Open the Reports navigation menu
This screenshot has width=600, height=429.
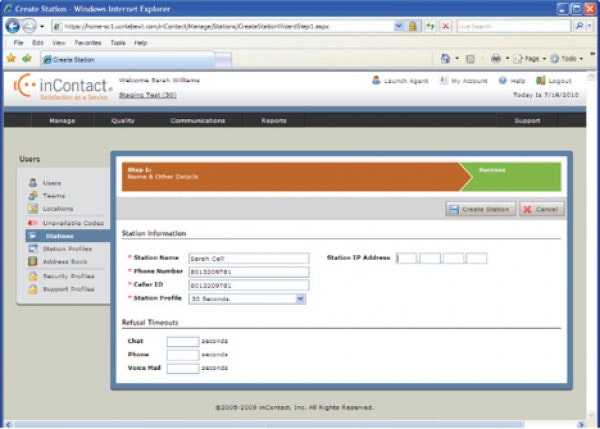click(x=274, y=121)
